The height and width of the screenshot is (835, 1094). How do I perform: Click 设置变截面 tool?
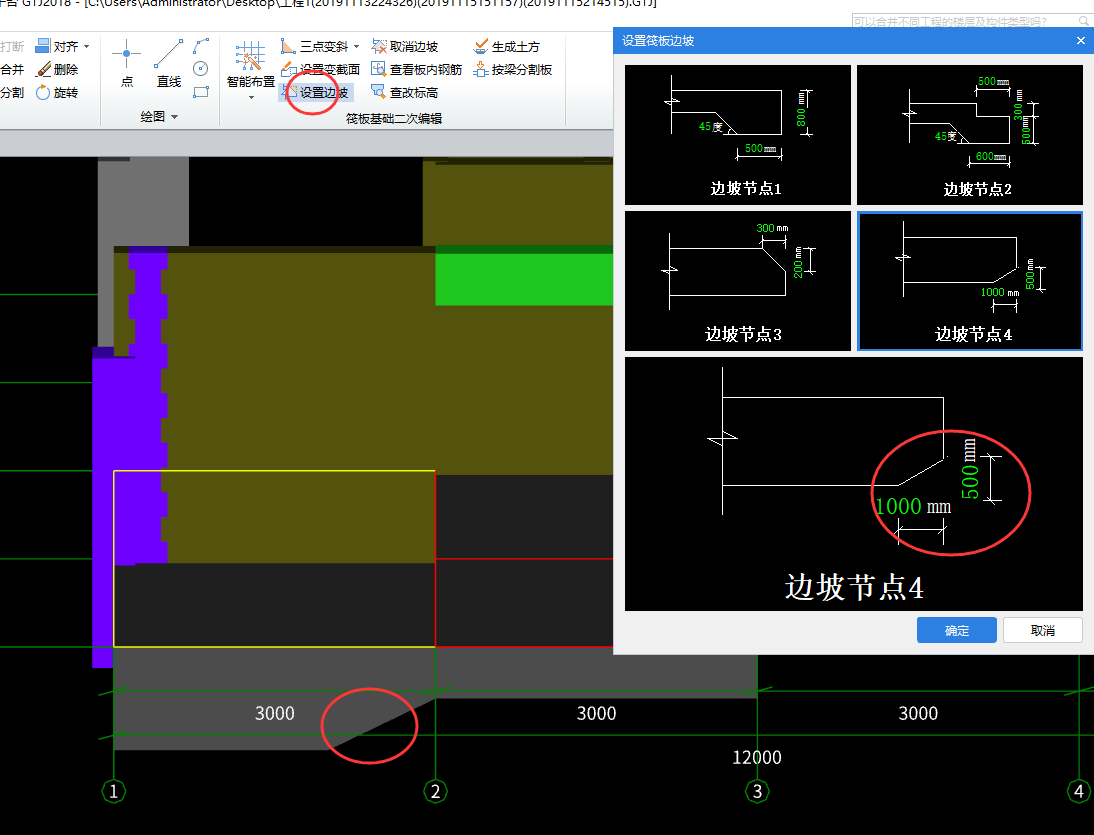pyautogui.click(x=320, y=69)
